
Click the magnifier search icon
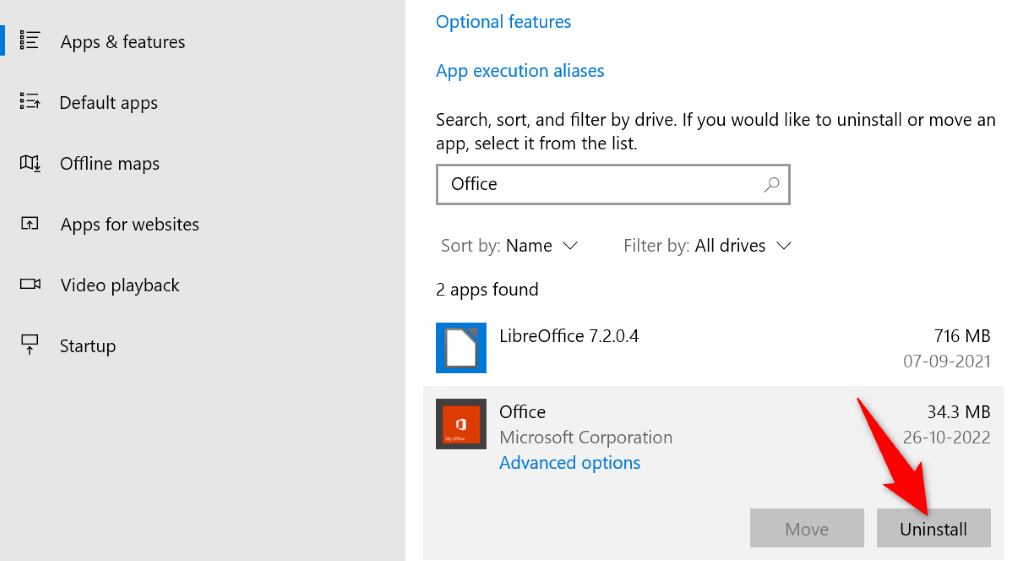[x=771, y=184]
